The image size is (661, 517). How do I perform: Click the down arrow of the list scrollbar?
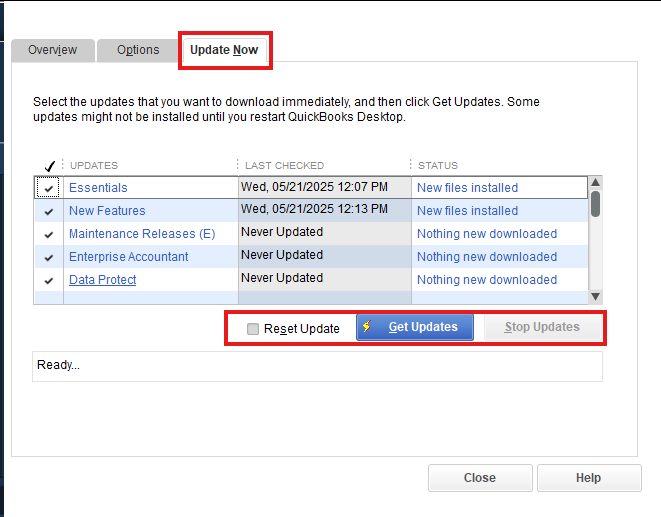point(595,296)
